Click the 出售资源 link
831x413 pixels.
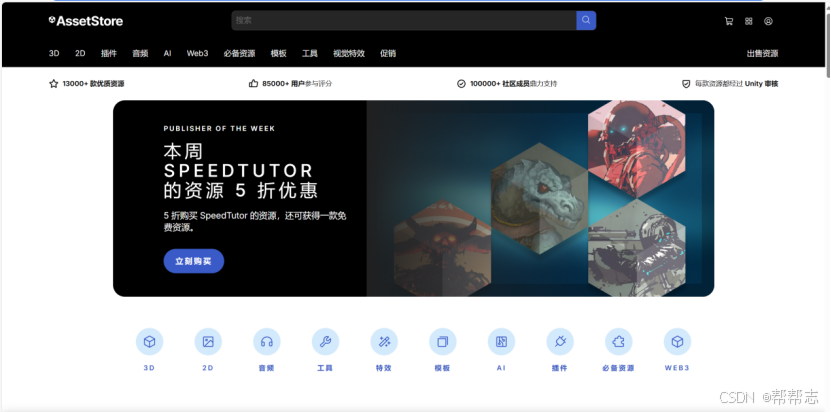point(762,54)
